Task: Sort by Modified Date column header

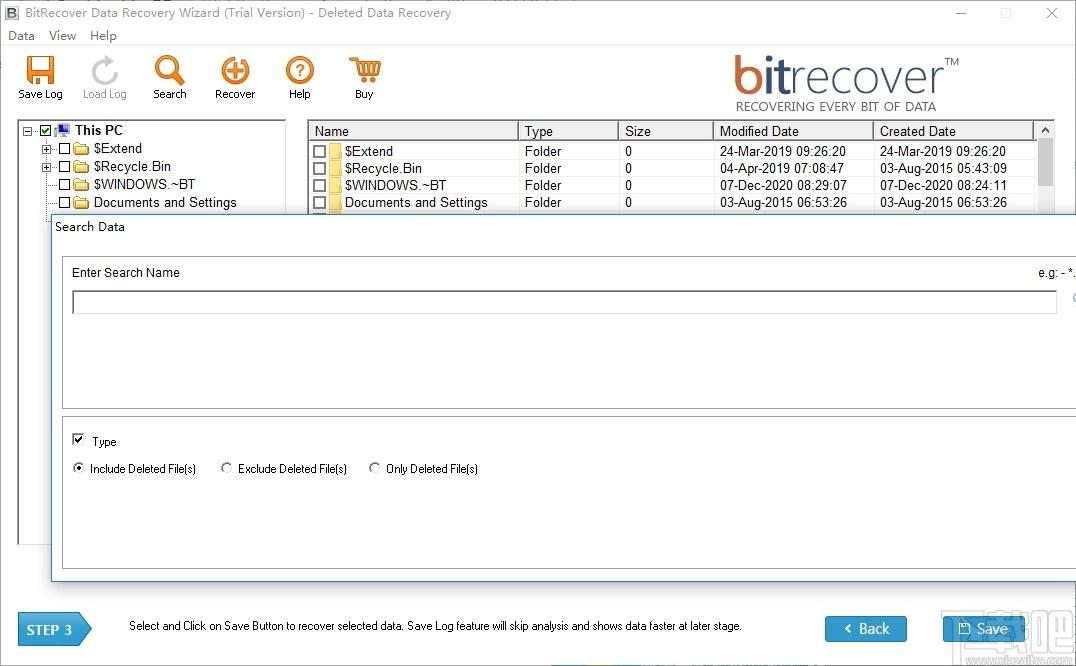Action: [x=793, y=131]
